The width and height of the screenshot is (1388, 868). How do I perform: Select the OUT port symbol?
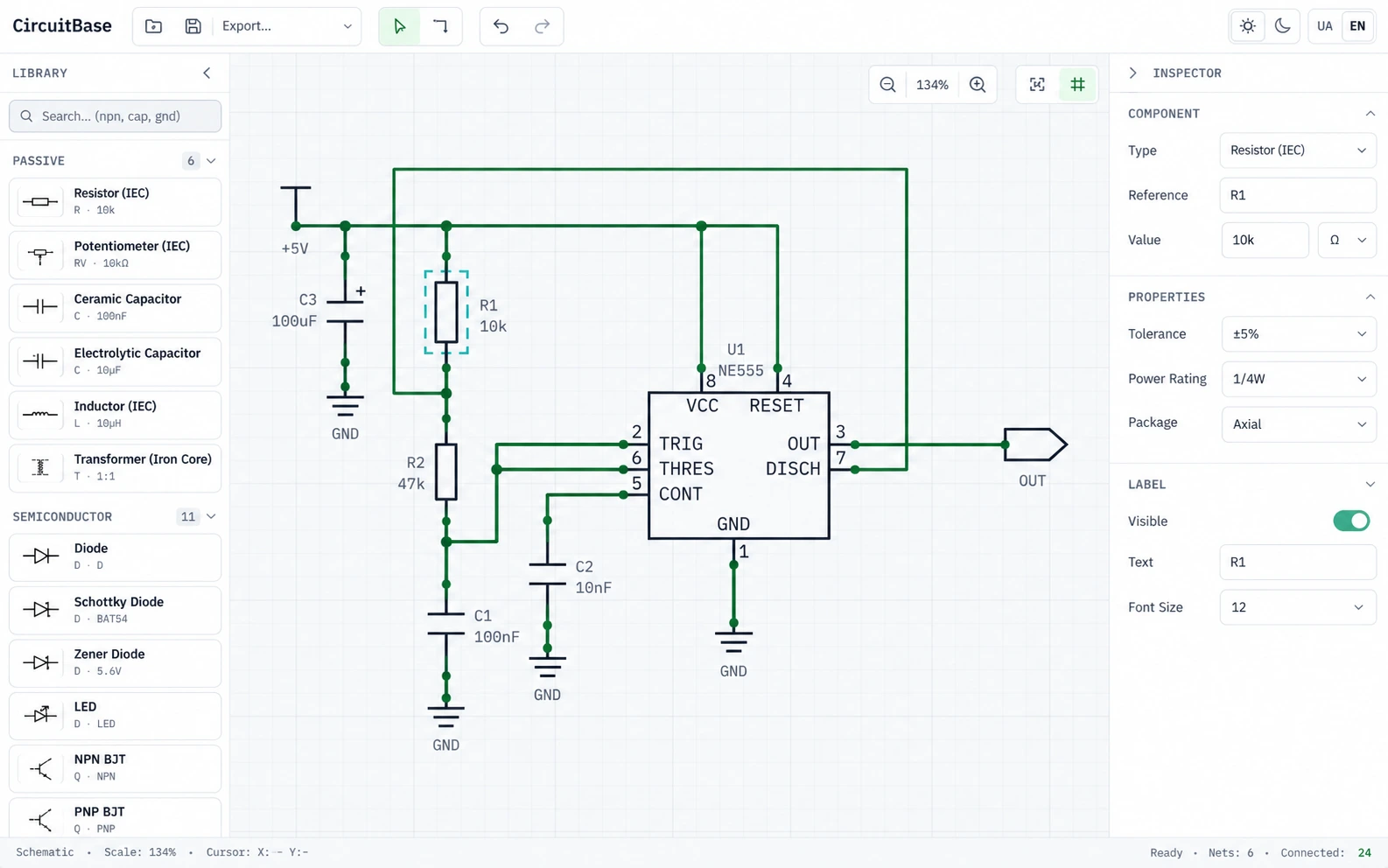coord(1035,444)
